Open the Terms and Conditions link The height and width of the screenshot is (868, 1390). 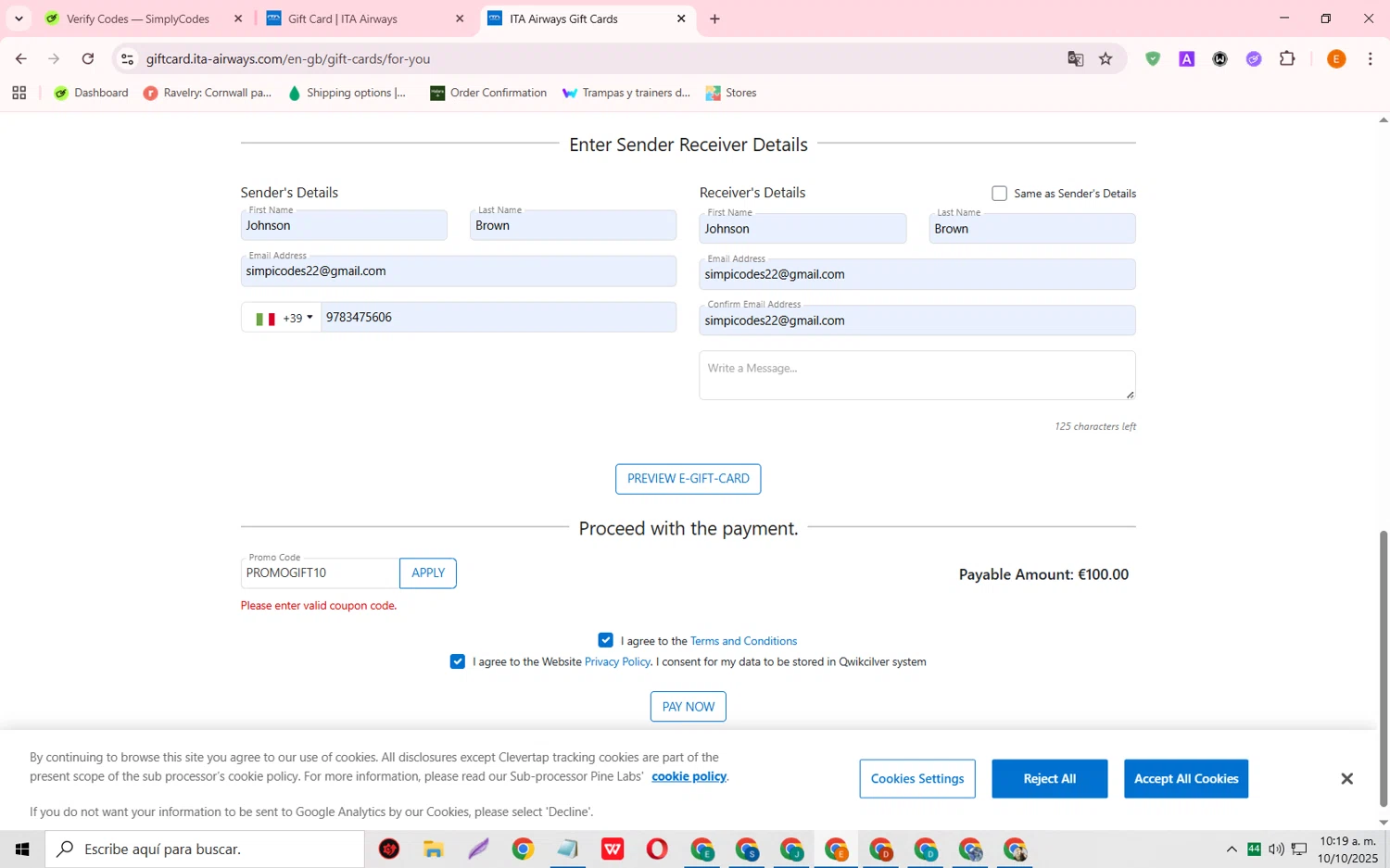coord(743,641)
